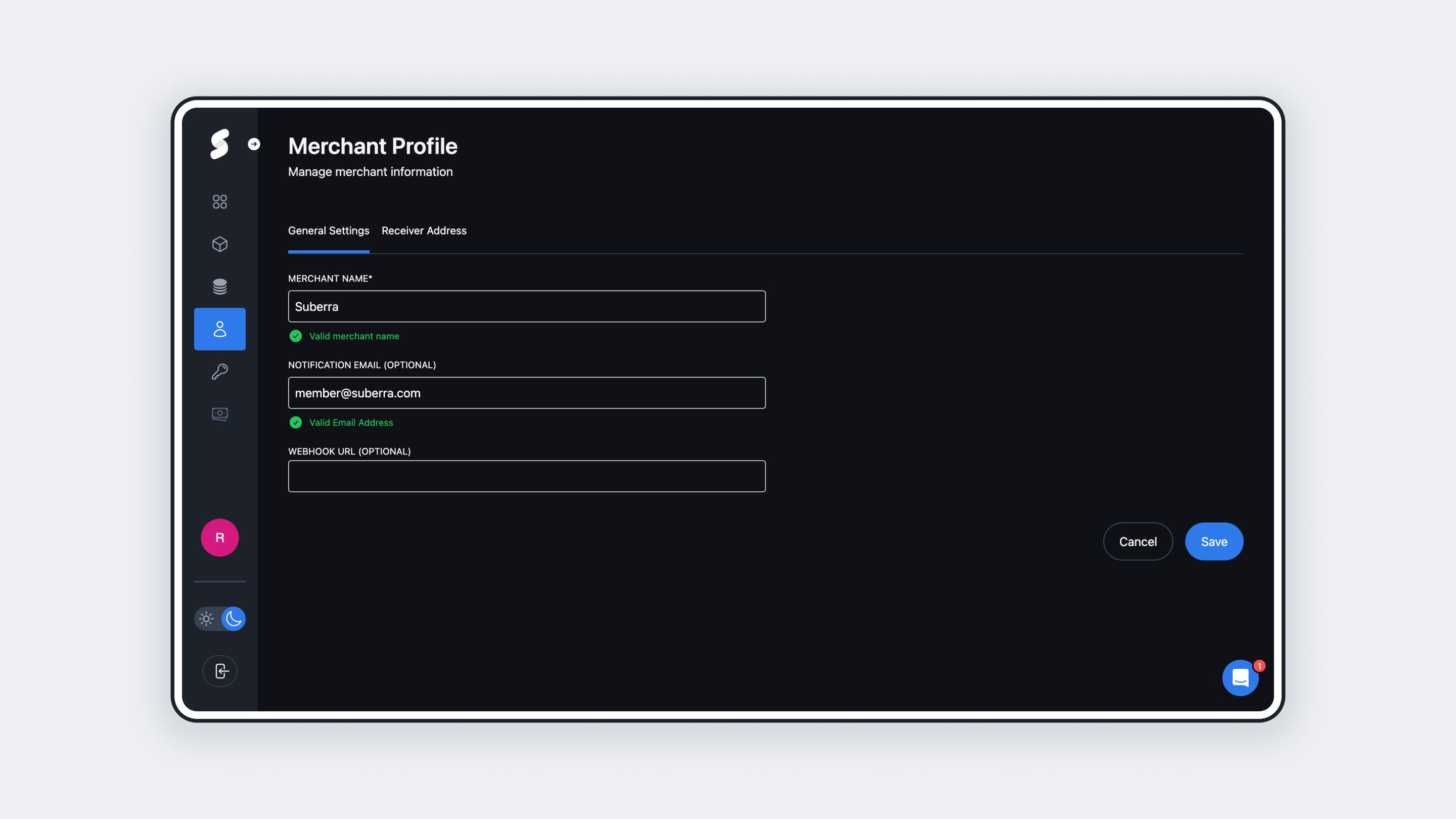
Task: Focus the Merchant Name input field
Action: tap(526, 306)
